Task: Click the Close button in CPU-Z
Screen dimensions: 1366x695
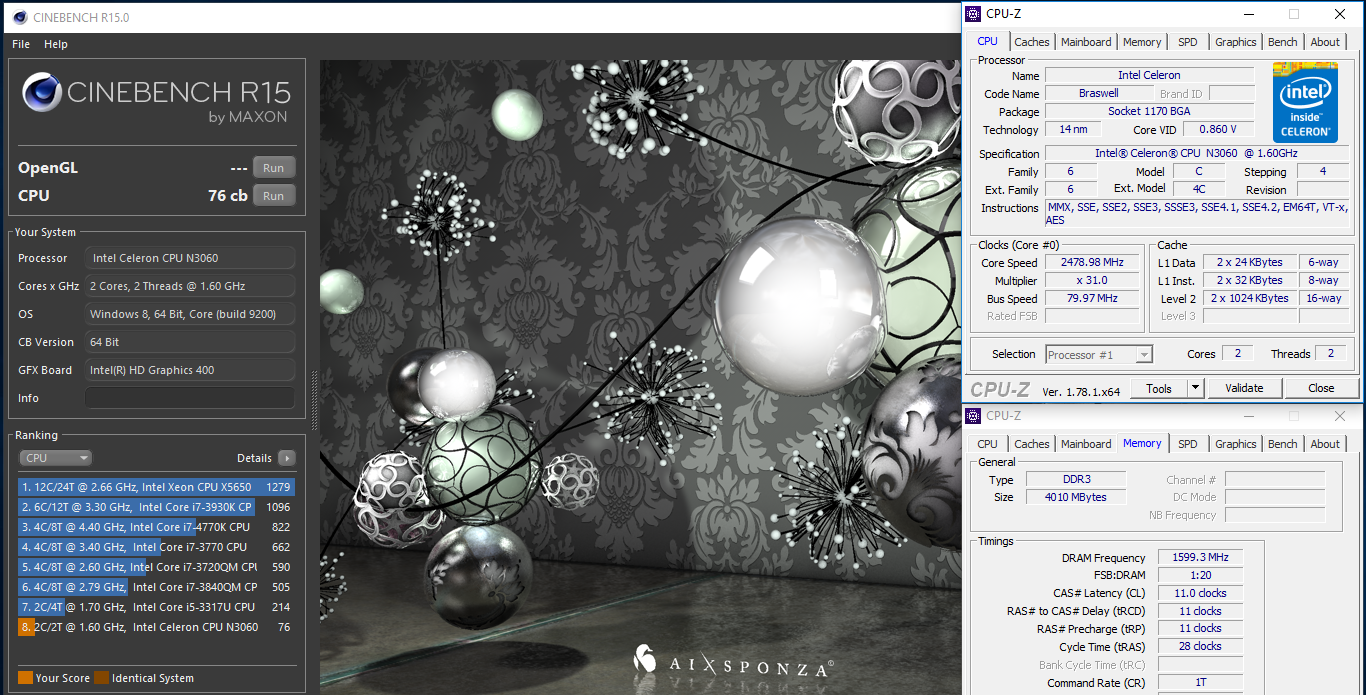Action: point(1321,388)
